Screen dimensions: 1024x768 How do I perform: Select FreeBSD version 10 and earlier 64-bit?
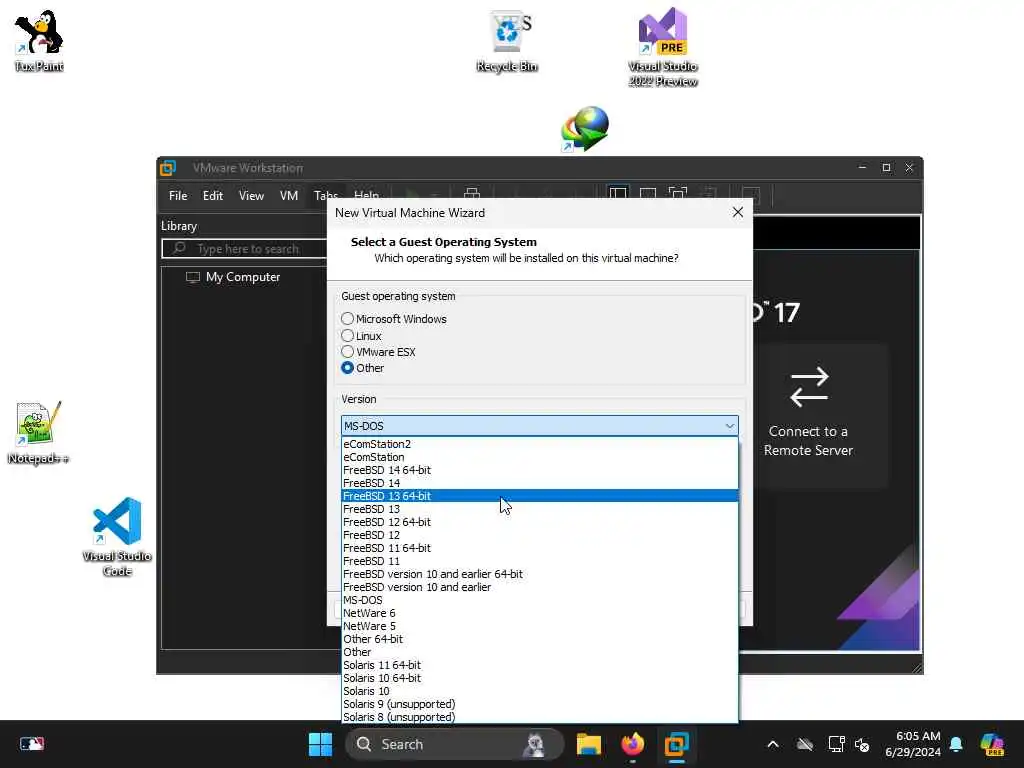click(539, 574)
